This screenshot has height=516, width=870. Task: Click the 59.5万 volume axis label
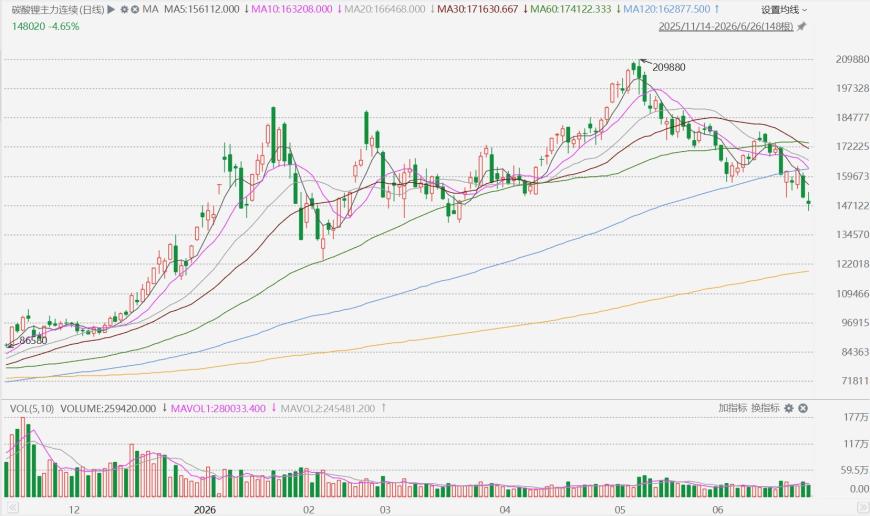(854, 471)
